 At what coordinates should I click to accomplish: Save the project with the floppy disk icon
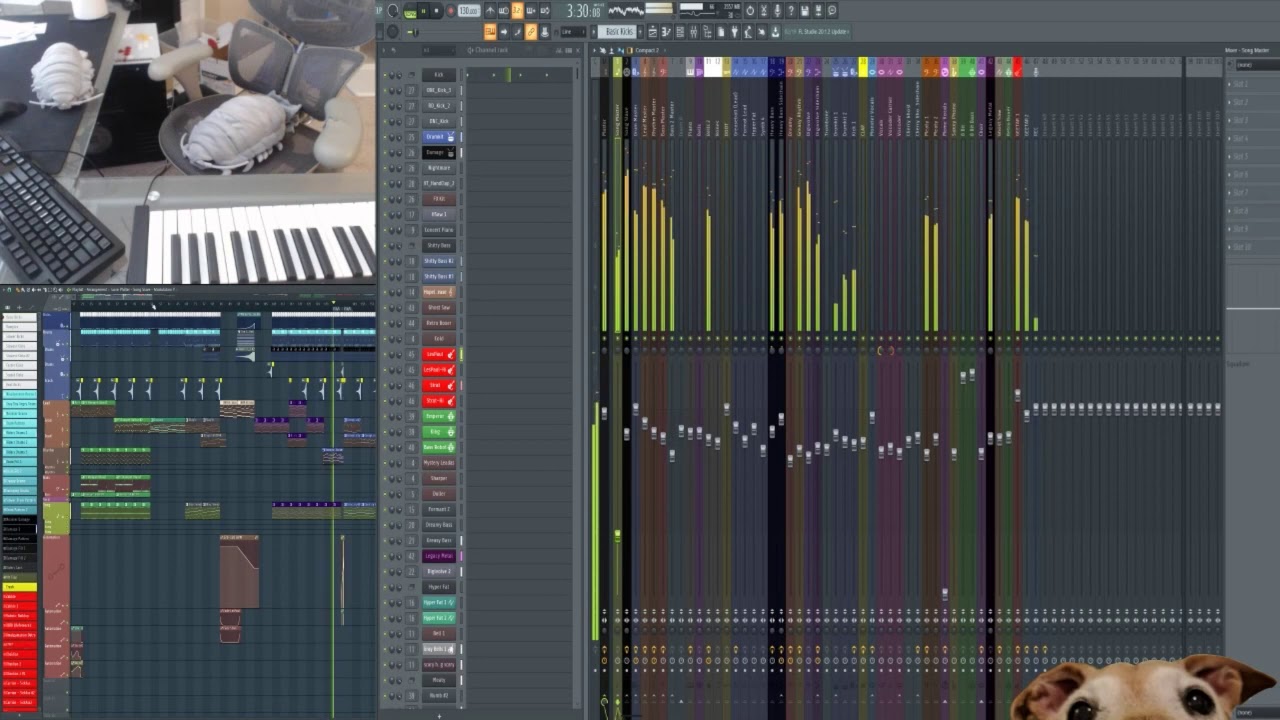click(x=805, y=11)
